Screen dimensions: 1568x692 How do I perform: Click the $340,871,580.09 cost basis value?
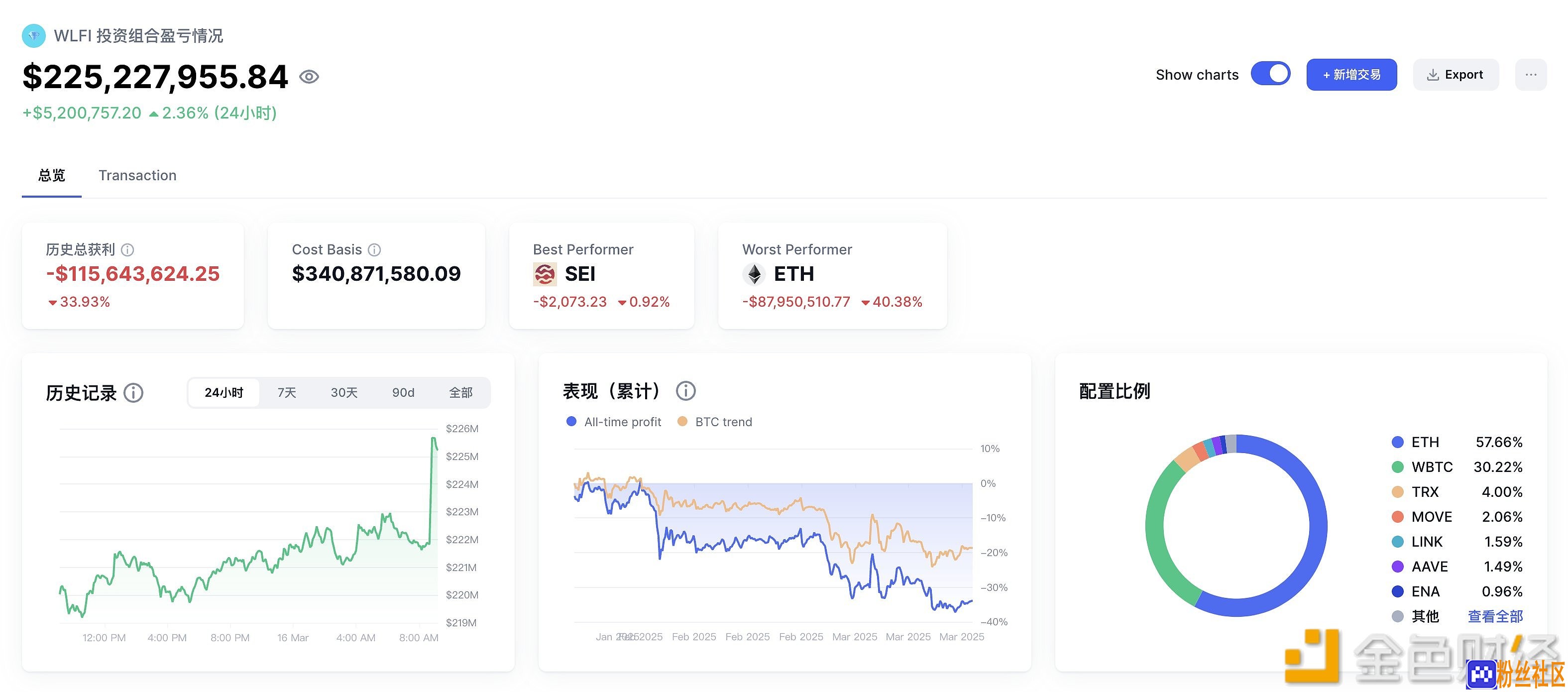376,274
